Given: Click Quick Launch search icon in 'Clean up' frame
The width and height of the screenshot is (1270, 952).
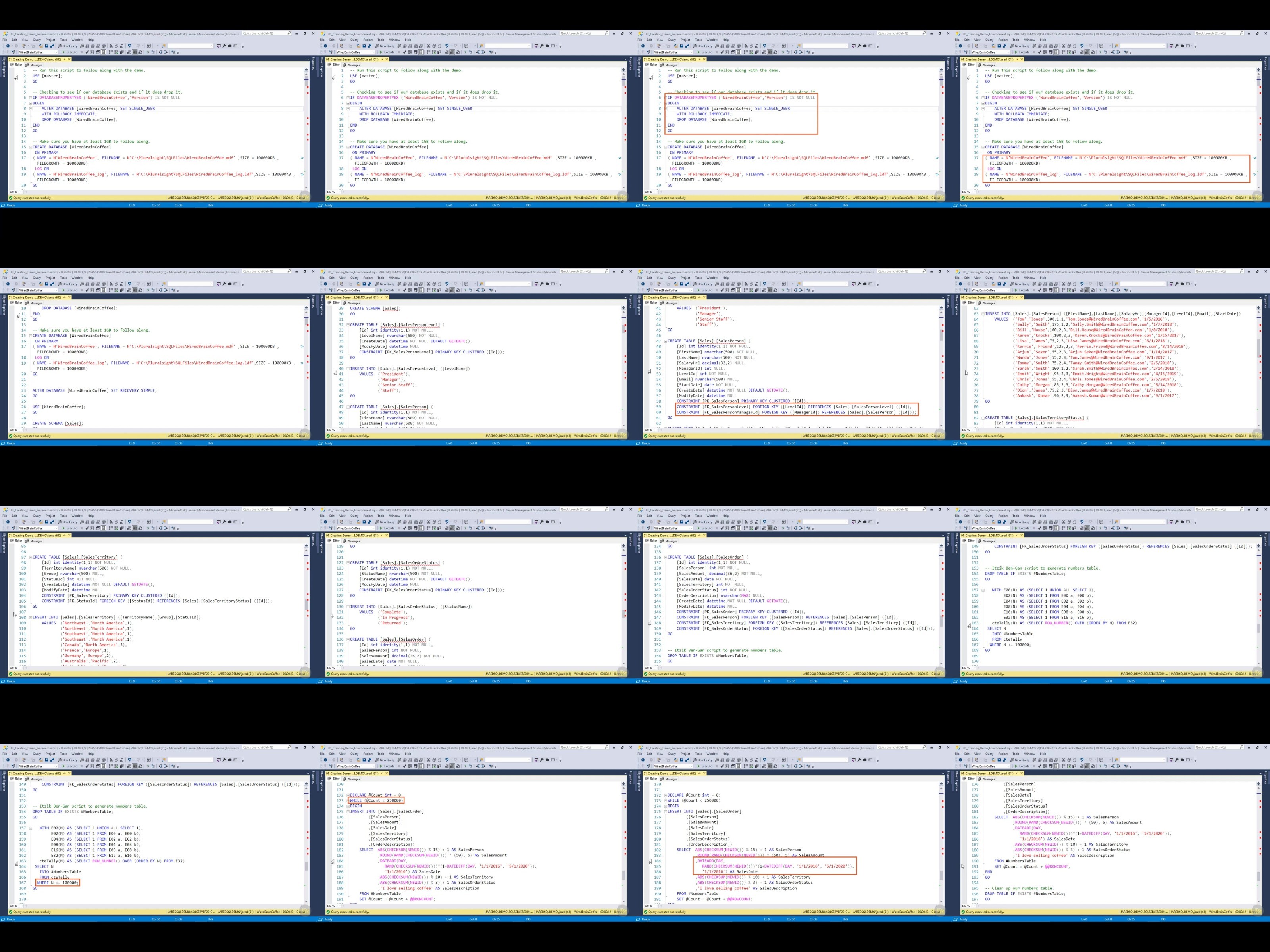Looking at the screenshot, I should click(1242, 748).
